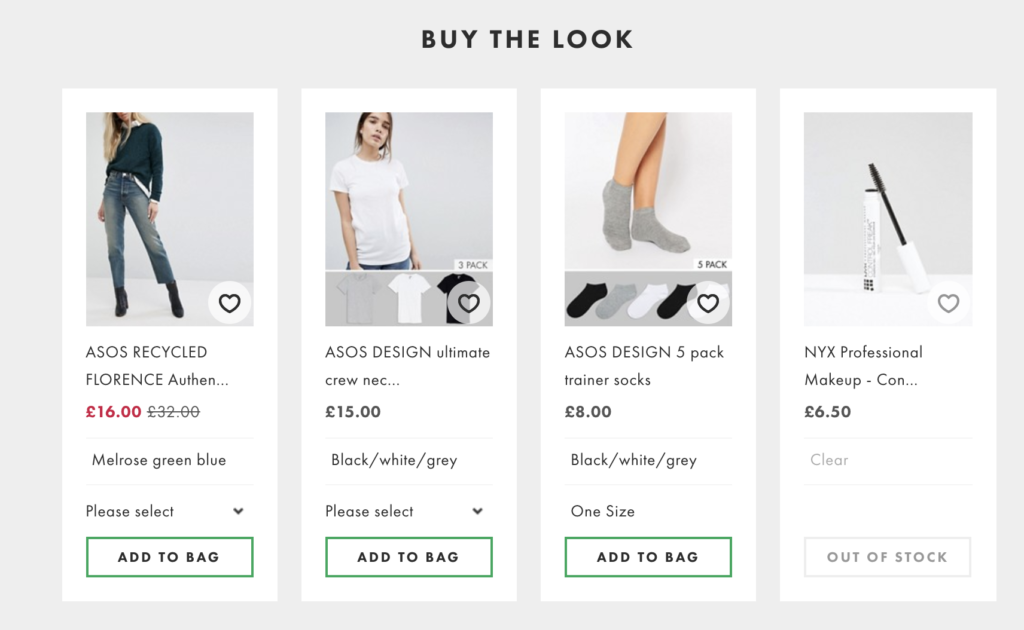The width and height of the screenshot is (1024, 630).
Task: Add the ultimate crew neck tee to bag
Action: coord(408,557)
